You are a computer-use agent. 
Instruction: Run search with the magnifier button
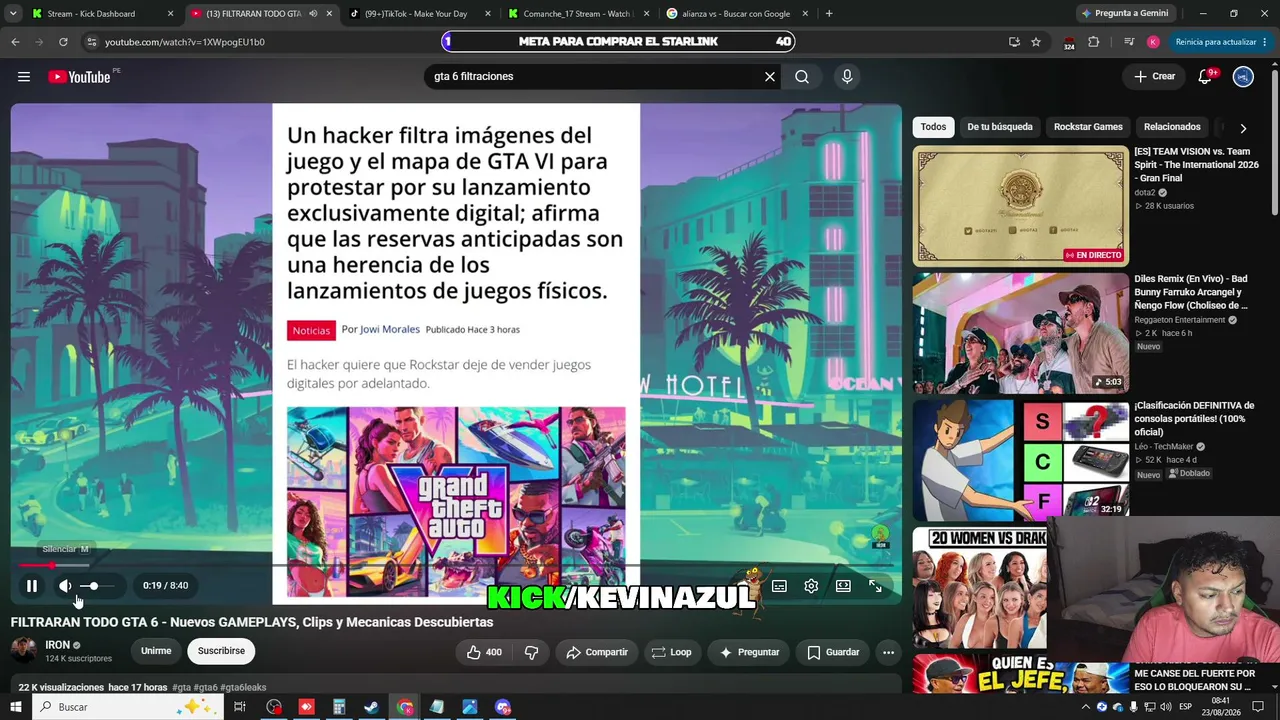[802, 77]
